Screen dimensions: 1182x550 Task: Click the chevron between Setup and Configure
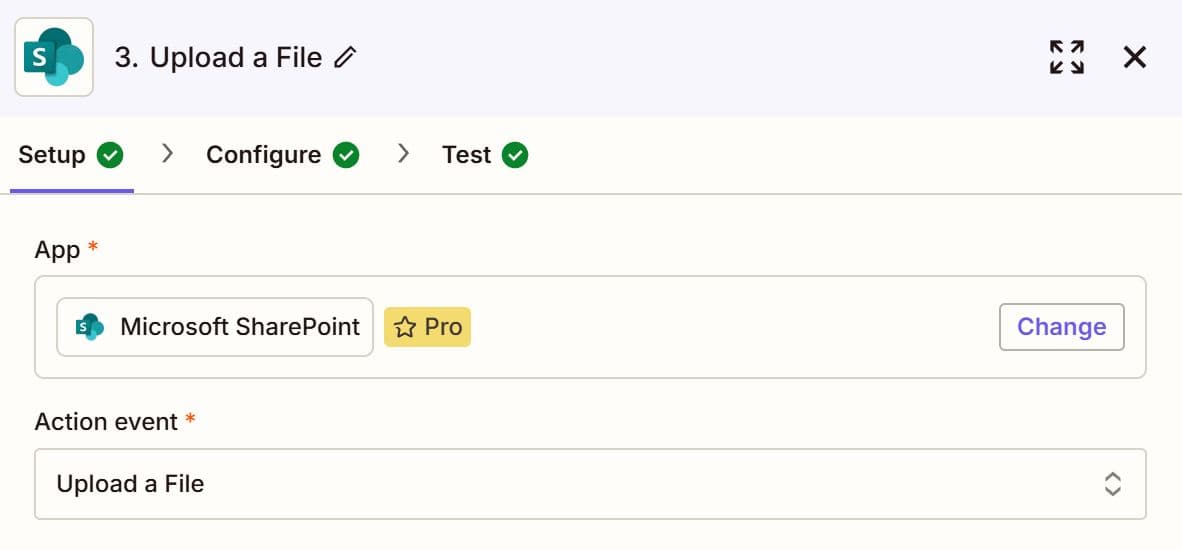click(x=168, y=154)
